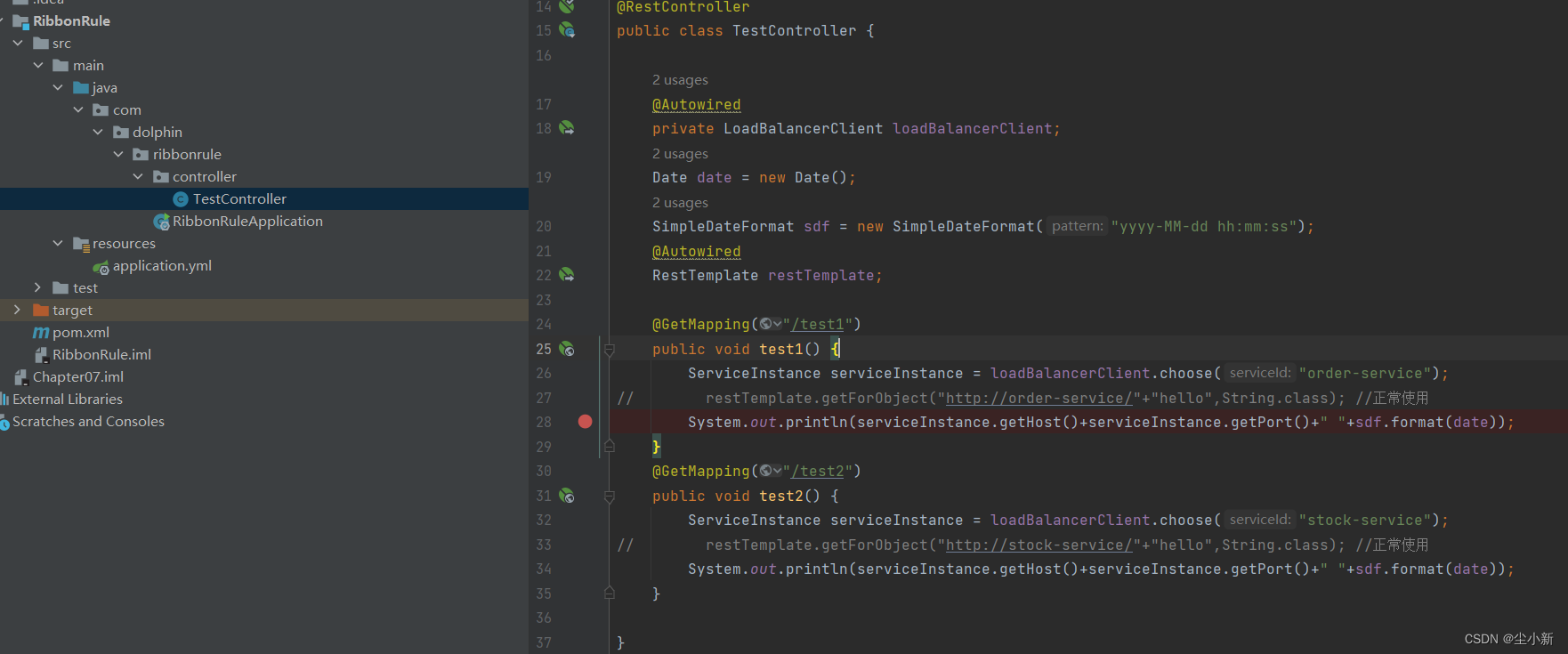Image resolution: width=1568 pixels, height=654 pixels.
Task: Click the orange target folder icon
Action: pyautogui.click(x=41, y=311)
